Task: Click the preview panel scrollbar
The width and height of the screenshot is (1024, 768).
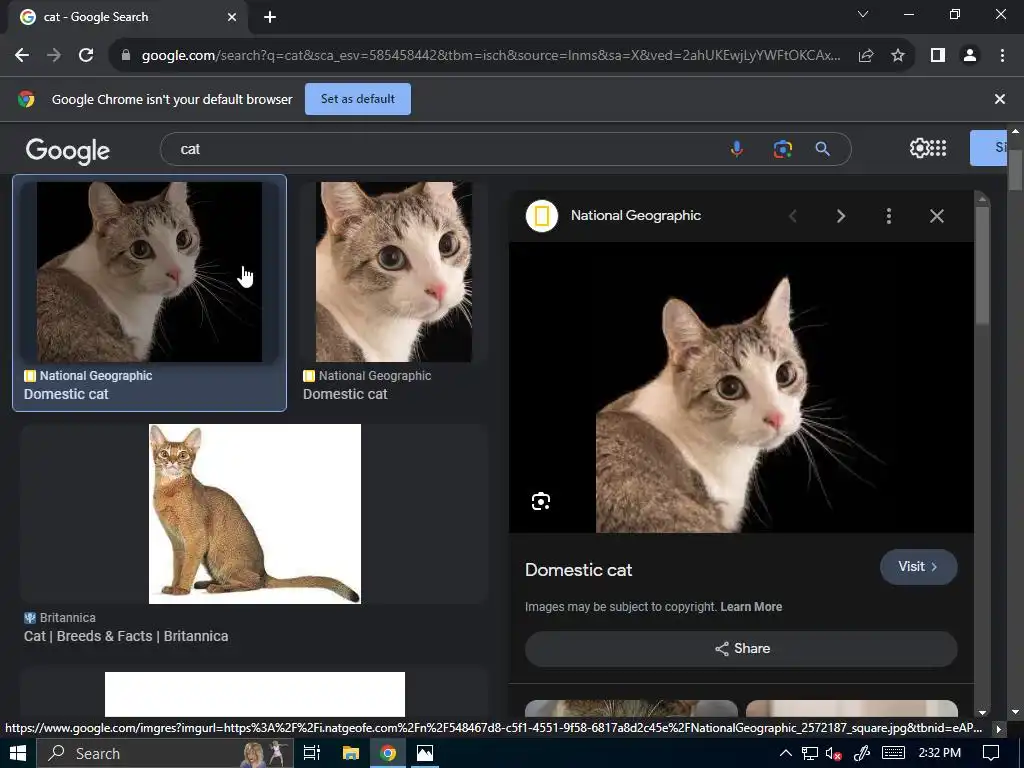Action: 982,264
